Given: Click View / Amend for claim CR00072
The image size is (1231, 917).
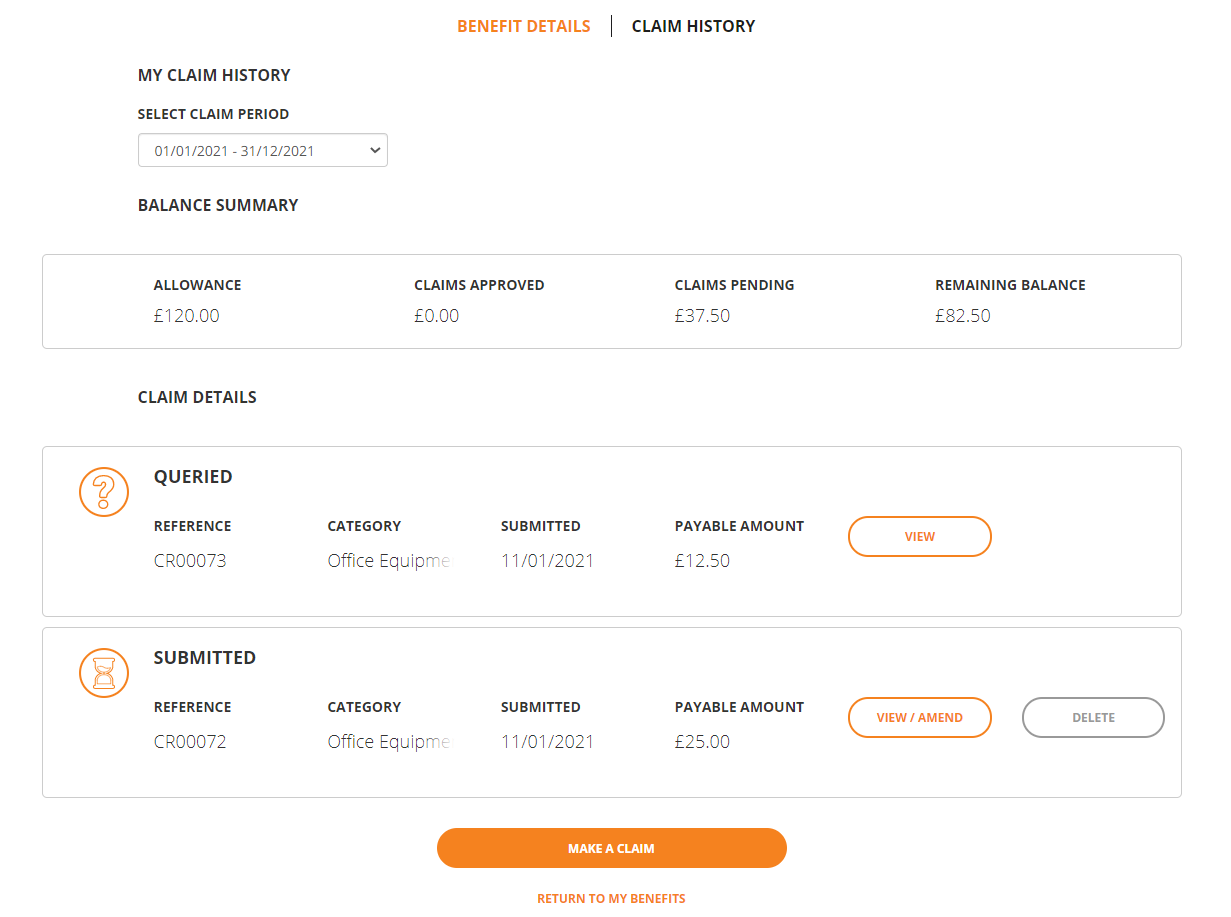Looking at the screenshot, I should pos(920,718).
